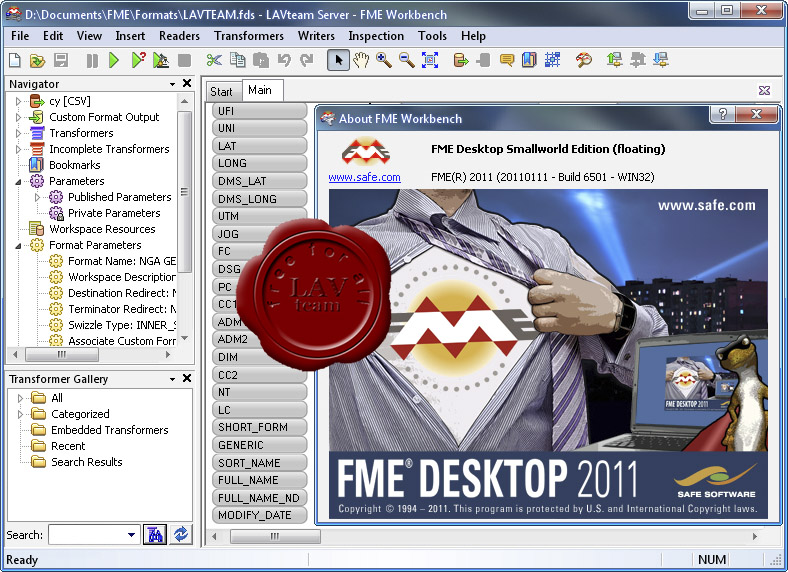Expand the All folder in Transformer Gallery

click(x=20, y=399)
